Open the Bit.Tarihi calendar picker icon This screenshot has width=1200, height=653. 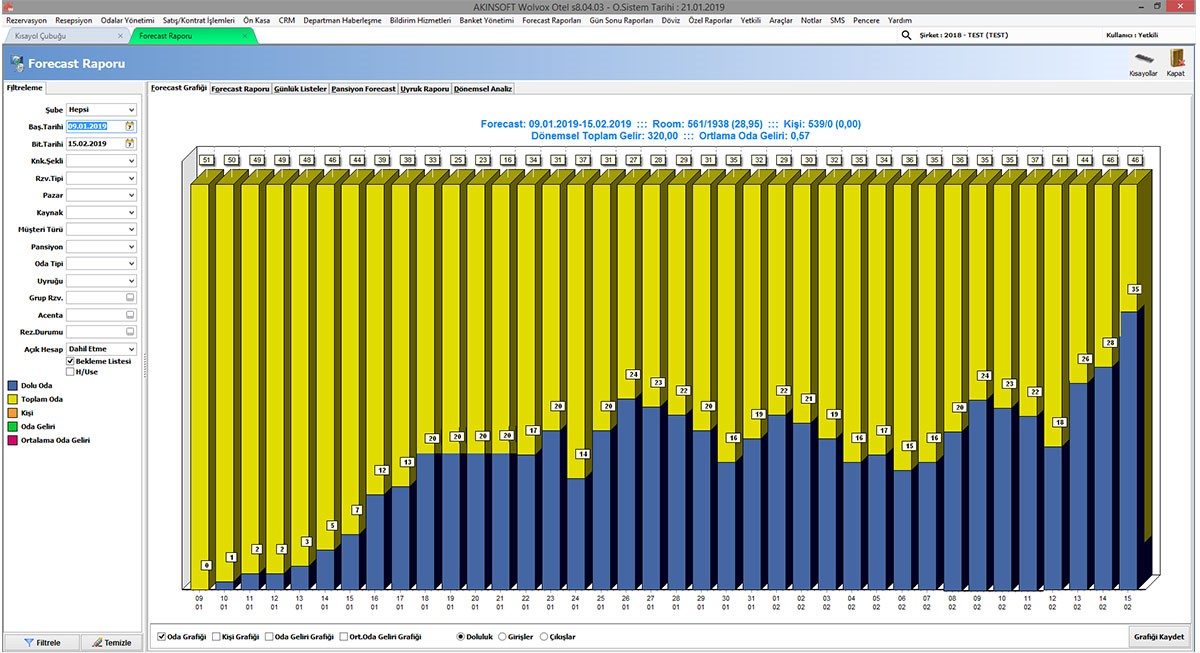130,144
